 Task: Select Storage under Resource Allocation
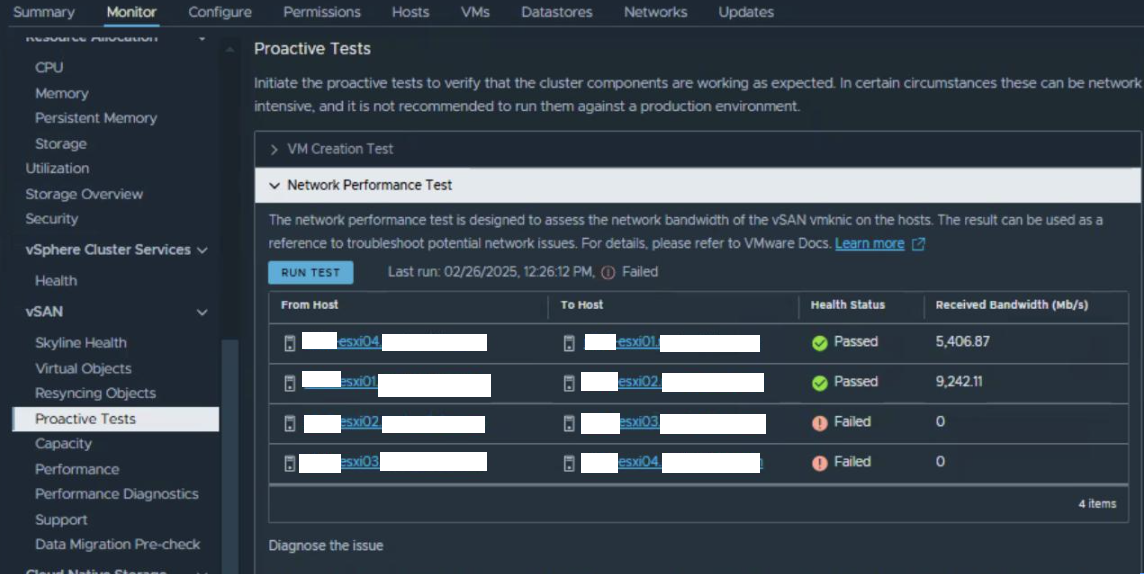[x=61, y=144]
